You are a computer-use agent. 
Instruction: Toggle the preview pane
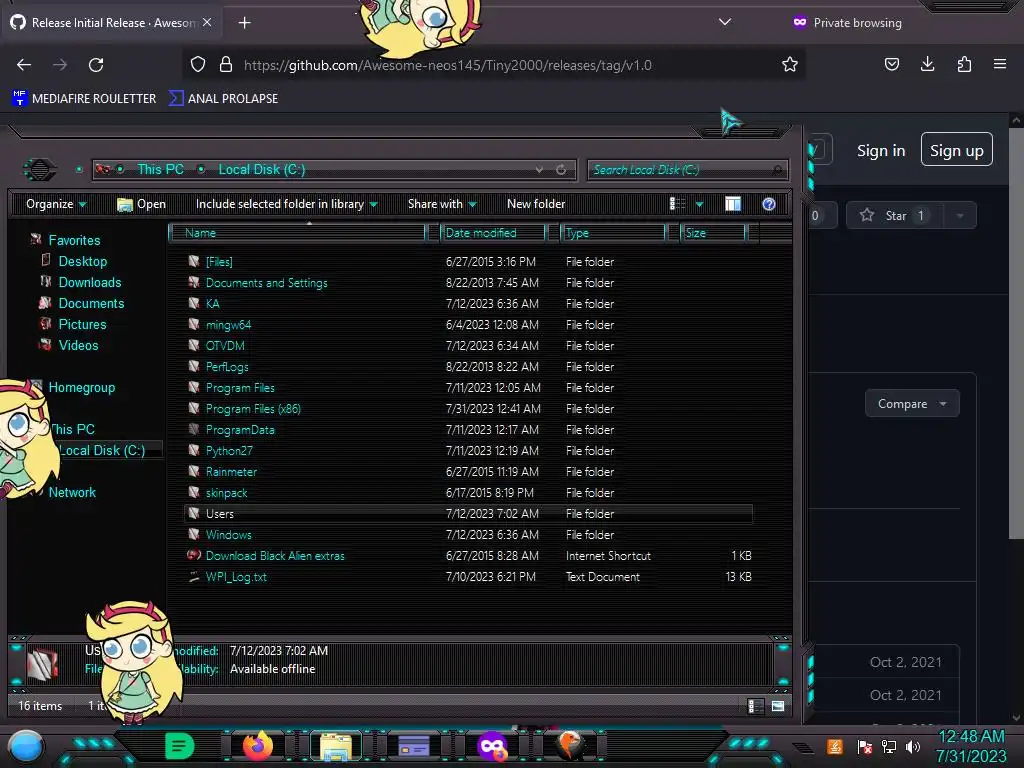click(733, 204)
